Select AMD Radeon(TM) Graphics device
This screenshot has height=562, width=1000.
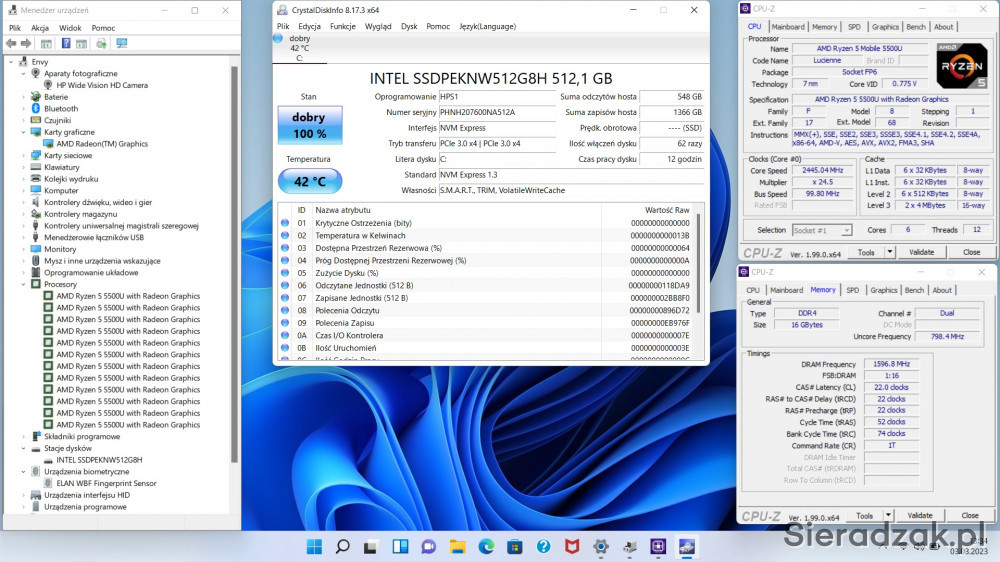[x=101, y=144]
